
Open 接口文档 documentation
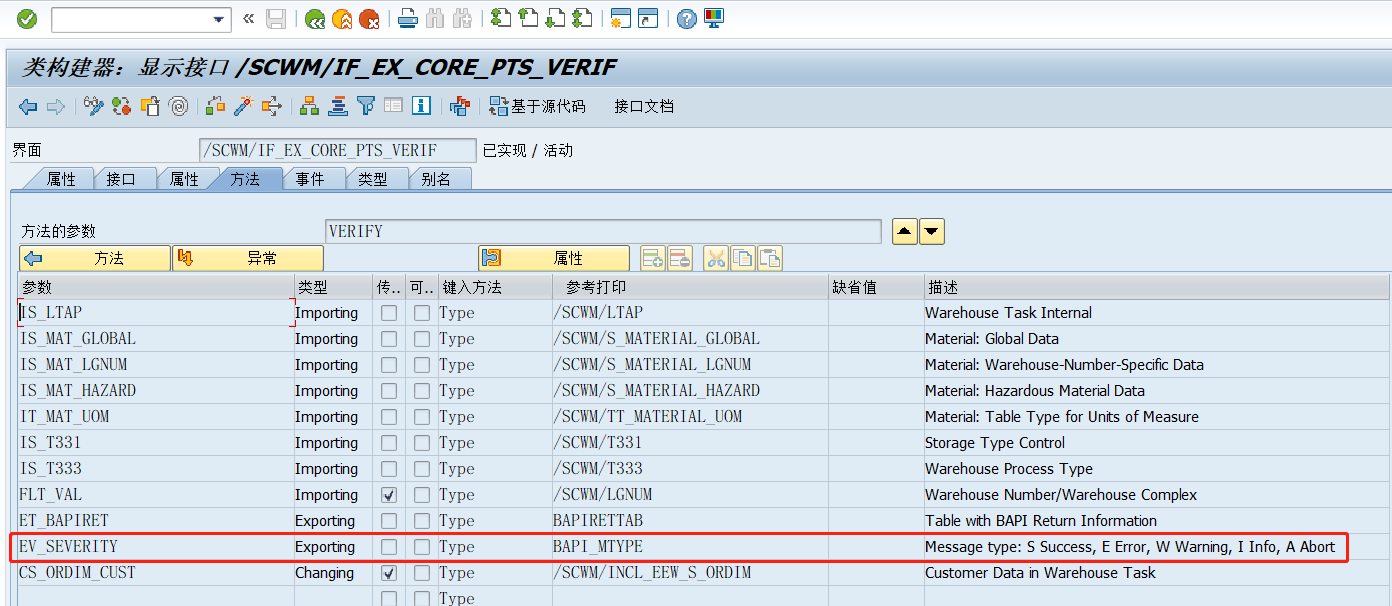[643, 106]
